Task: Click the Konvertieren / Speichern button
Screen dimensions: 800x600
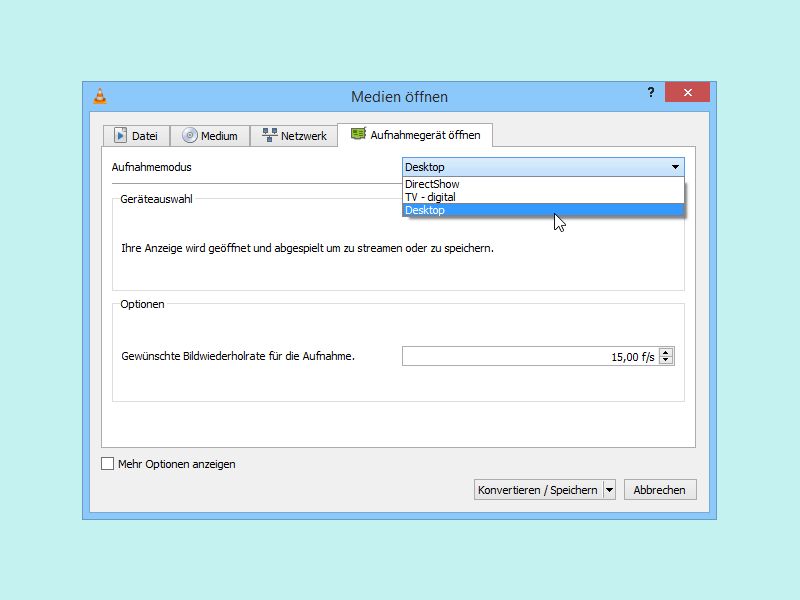Action: point(538,490)
